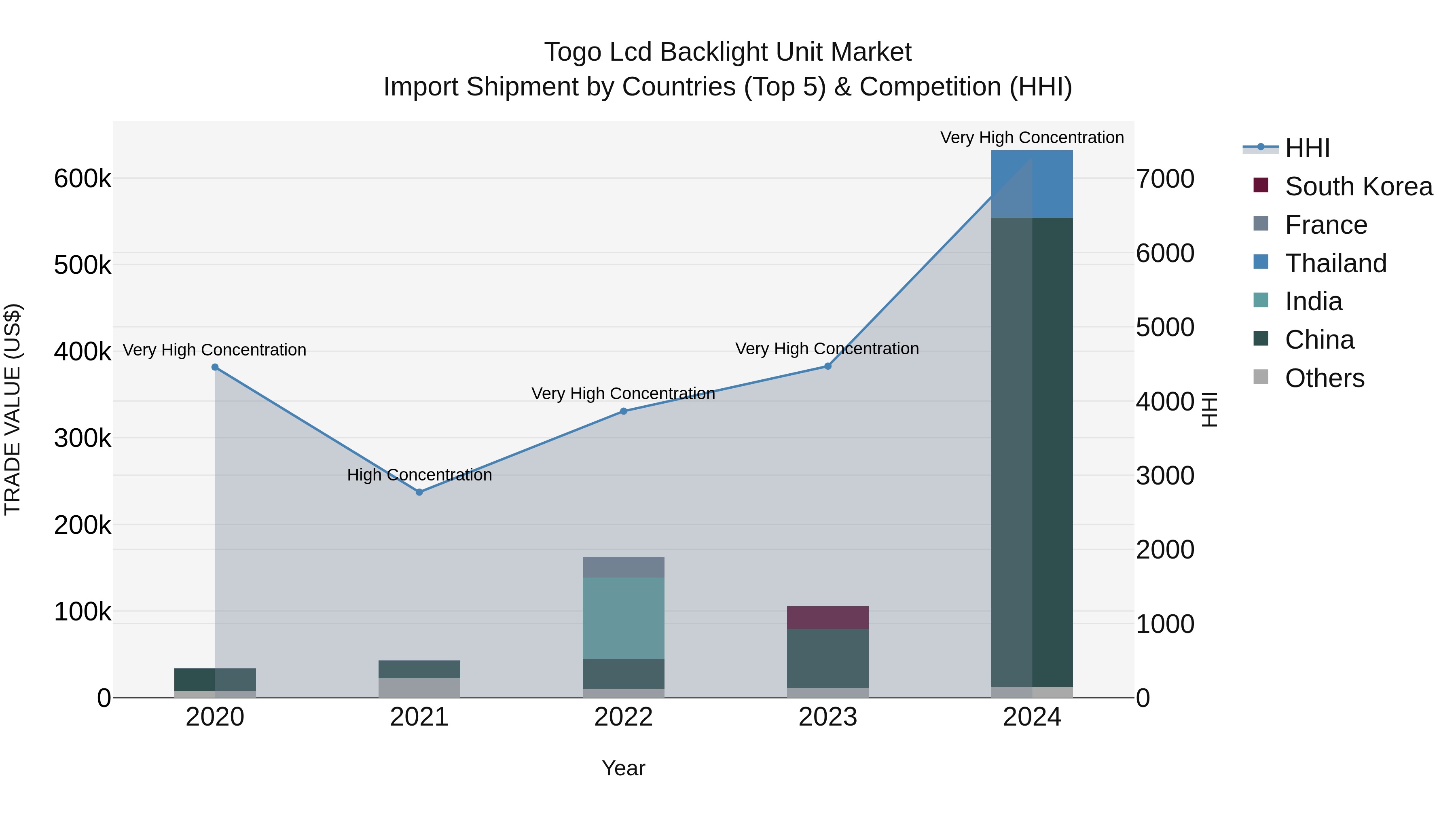Click the 'TRADE VALUE (US$)' axis title

pos(13,409)
